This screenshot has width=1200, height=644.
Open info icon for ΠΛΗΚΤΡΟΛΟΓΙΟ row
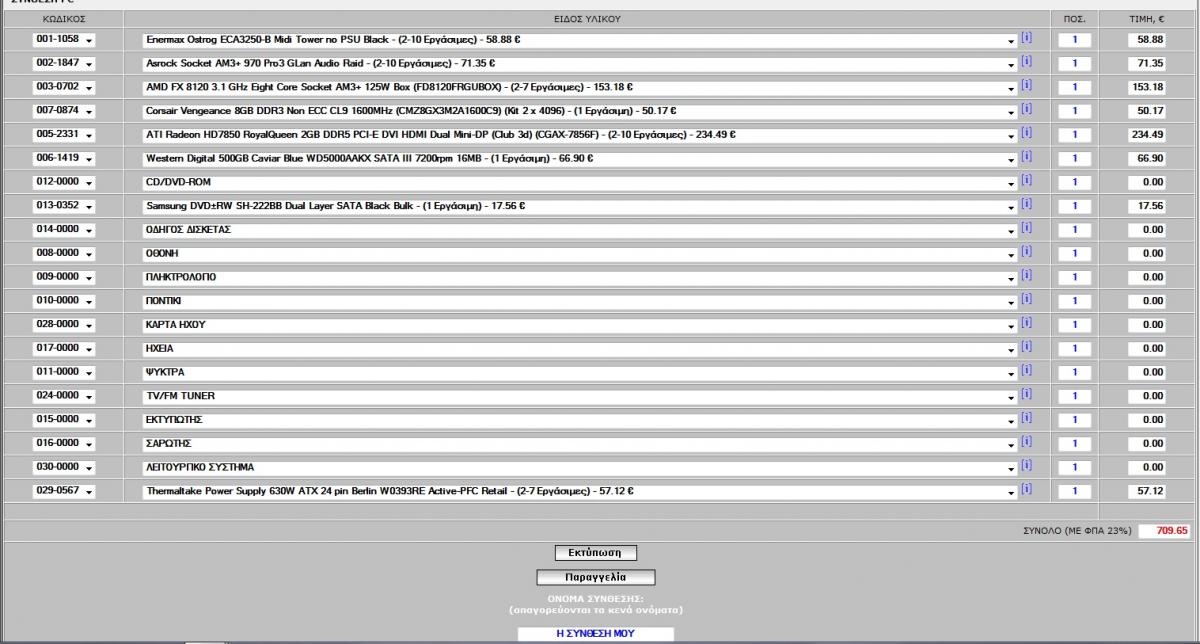click(1026, 276)
